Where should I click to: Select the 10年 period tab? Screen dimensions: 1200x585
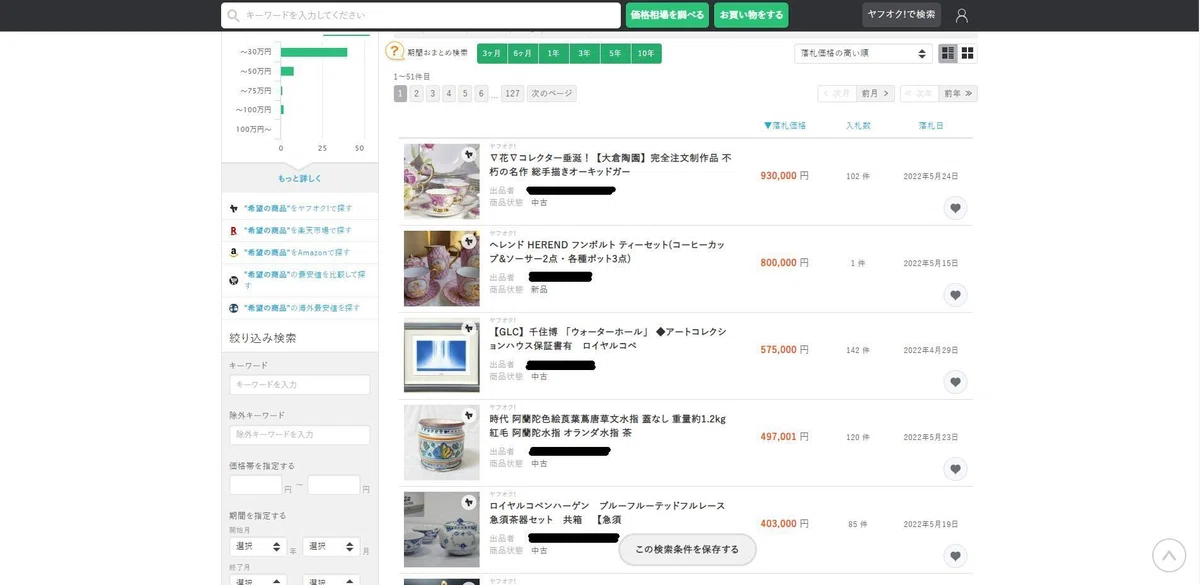(646, 53)
